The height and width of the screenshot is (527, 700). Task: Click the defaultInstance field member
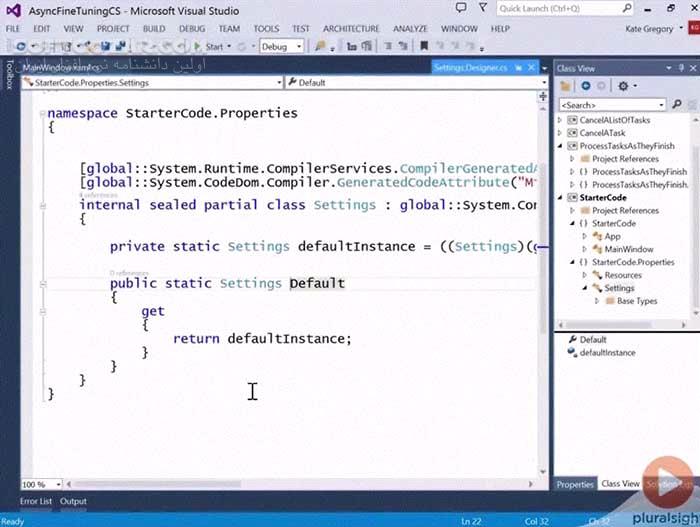pyautogui.click(x=607, y=352)
